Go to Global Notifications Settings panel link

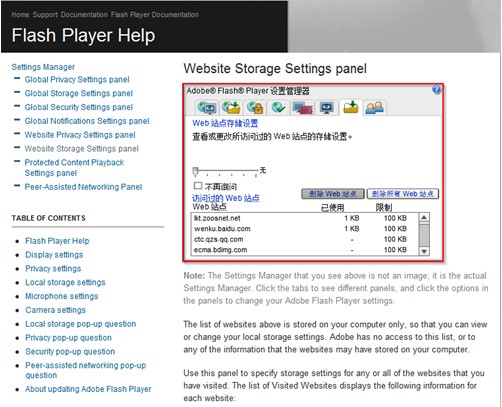click(87, 121)
